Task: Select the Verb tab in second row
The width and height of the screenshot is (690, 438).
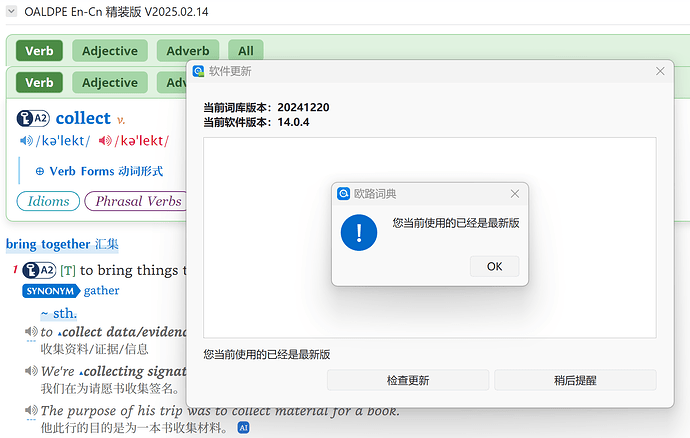Action: (x=39, y=82)
